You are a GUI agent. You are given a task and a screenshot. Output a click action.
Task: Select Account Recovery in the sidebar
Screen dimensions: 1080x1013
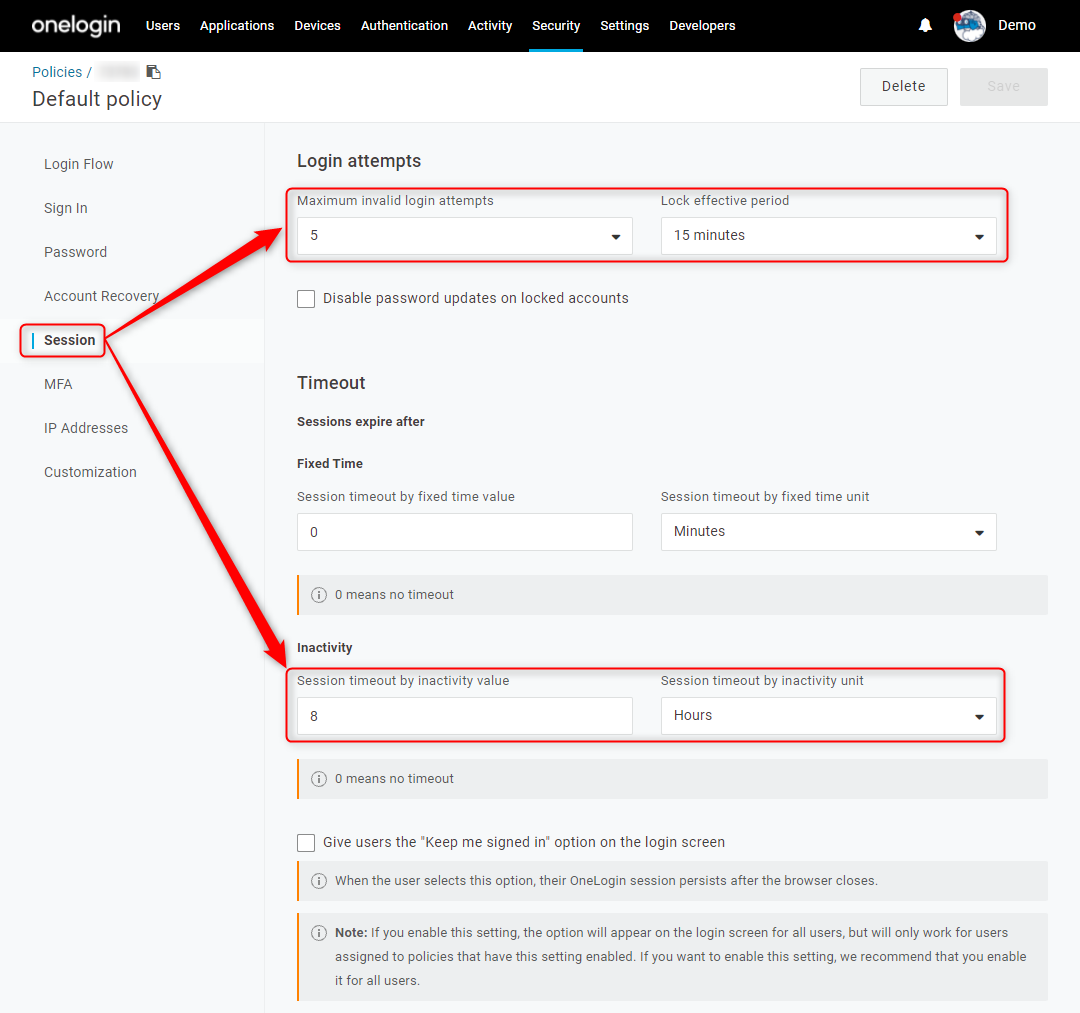coord(102,297)
